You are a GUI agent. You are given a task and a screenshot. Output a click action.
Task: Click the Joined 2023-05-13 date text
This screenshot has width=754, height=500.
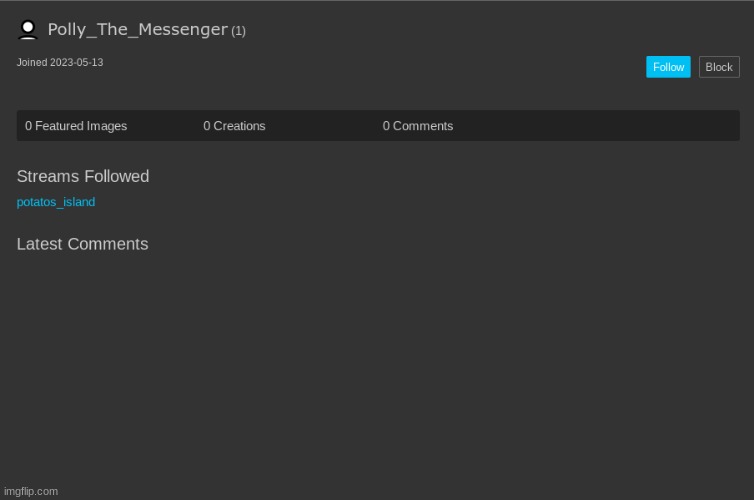coord(60,63)
